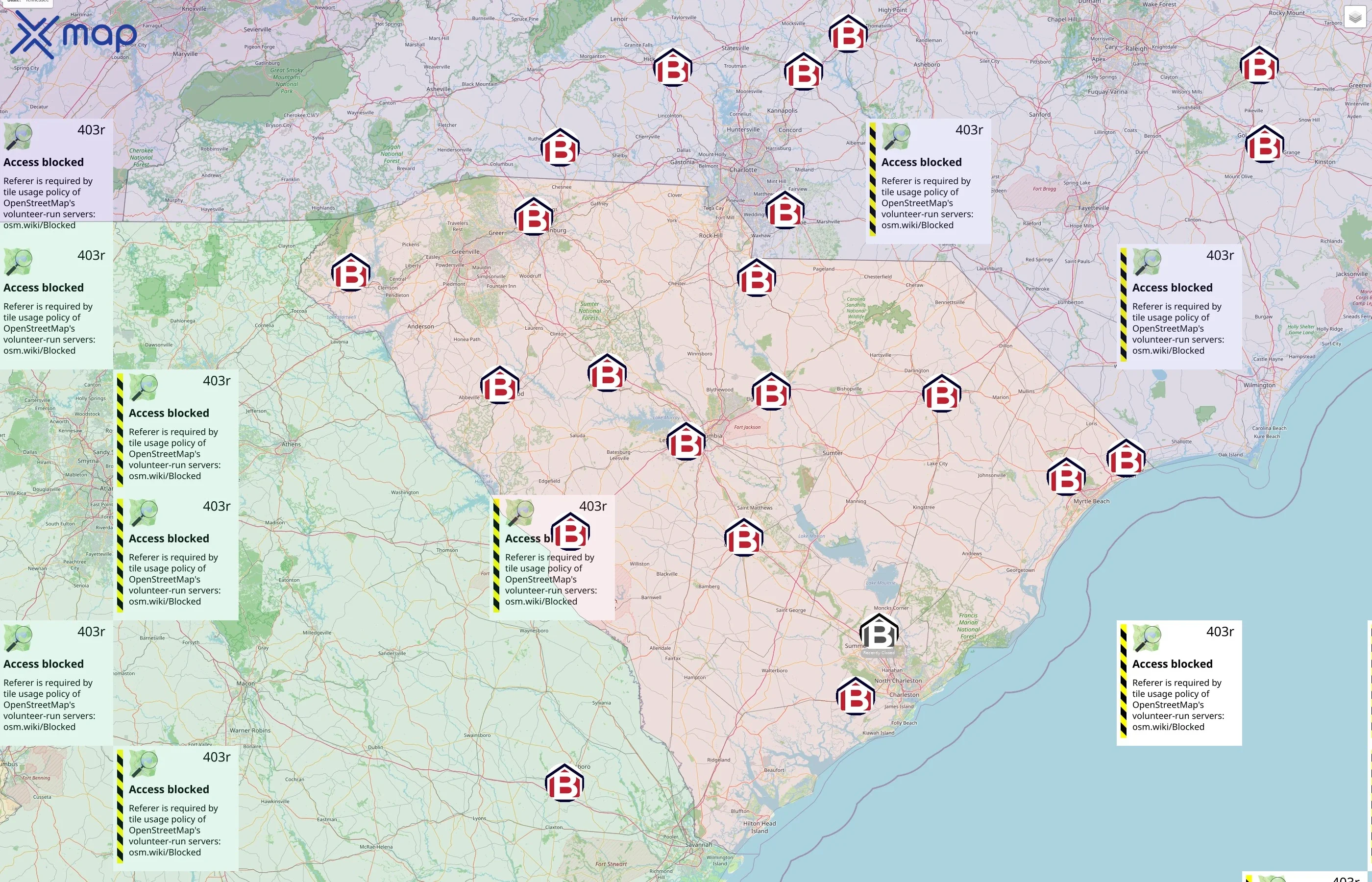Select the B marker just northwest of Myrtle Beach

pyautogui.click(x=1066, y=476)
